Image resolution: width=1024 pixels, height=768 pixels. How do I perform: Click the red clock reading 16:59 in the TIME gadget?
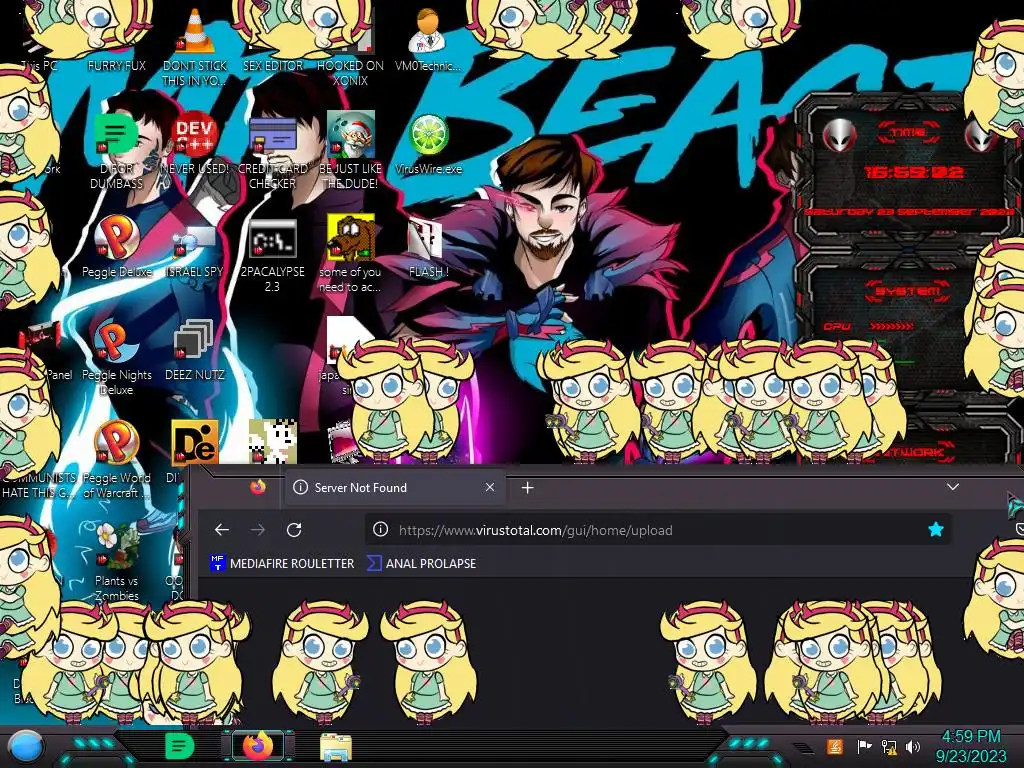point(914,172)
